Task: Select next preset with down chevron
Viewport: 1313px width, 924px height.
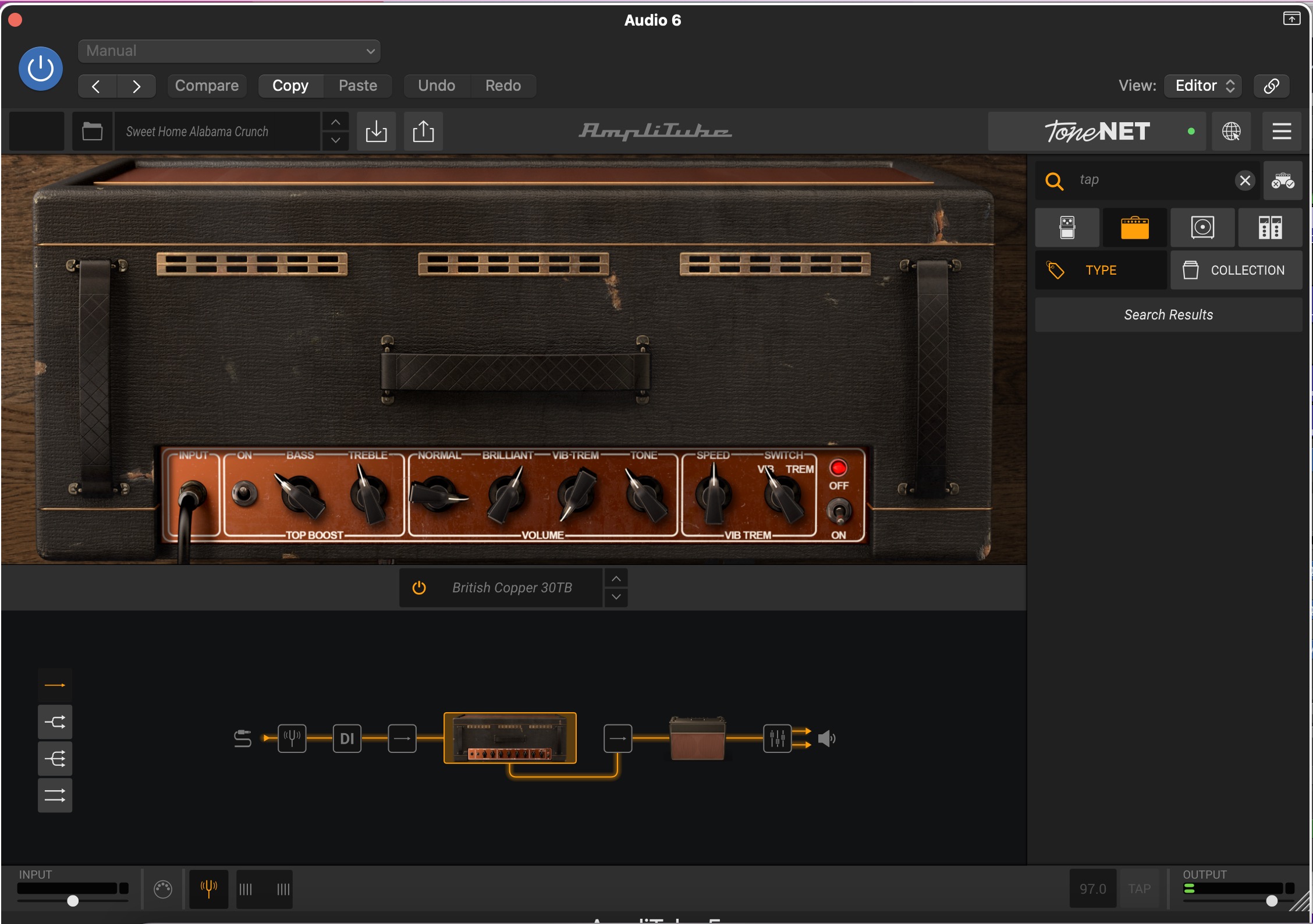Action: click(x=335, y=140)
